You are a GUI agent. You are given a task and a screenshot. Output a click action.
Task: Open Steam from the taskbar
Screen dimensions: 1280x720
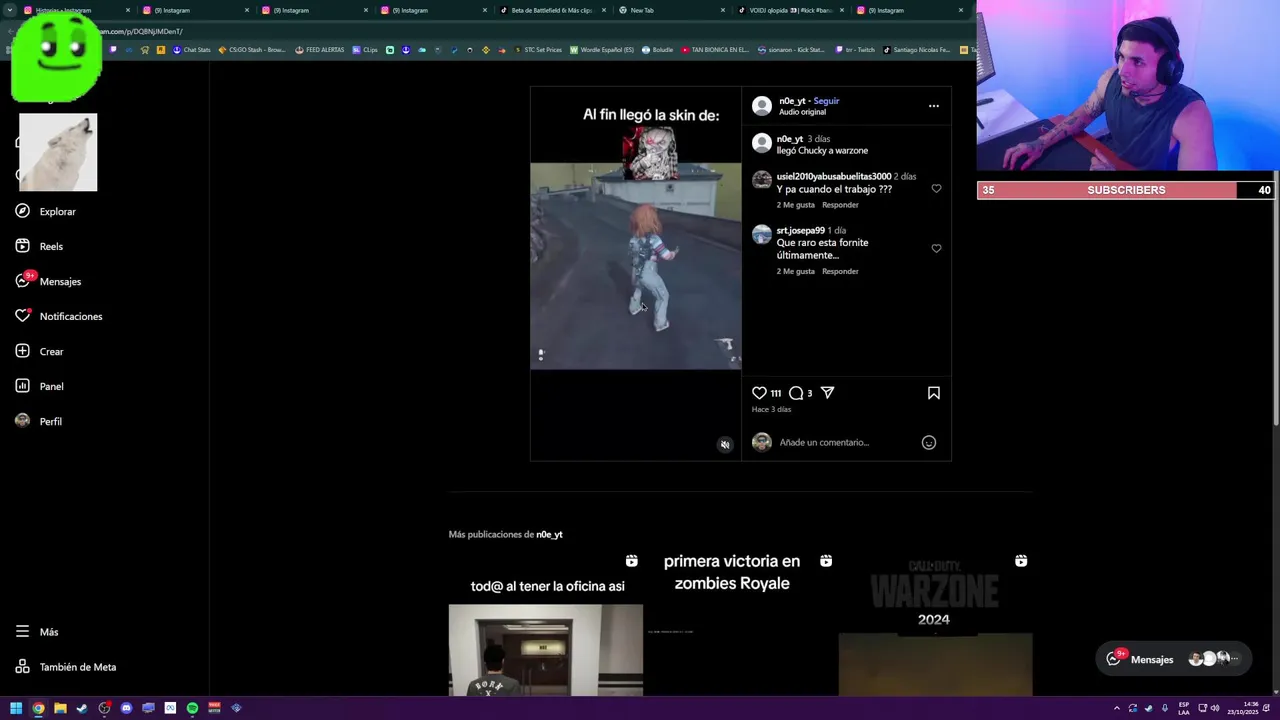[82, 708]
